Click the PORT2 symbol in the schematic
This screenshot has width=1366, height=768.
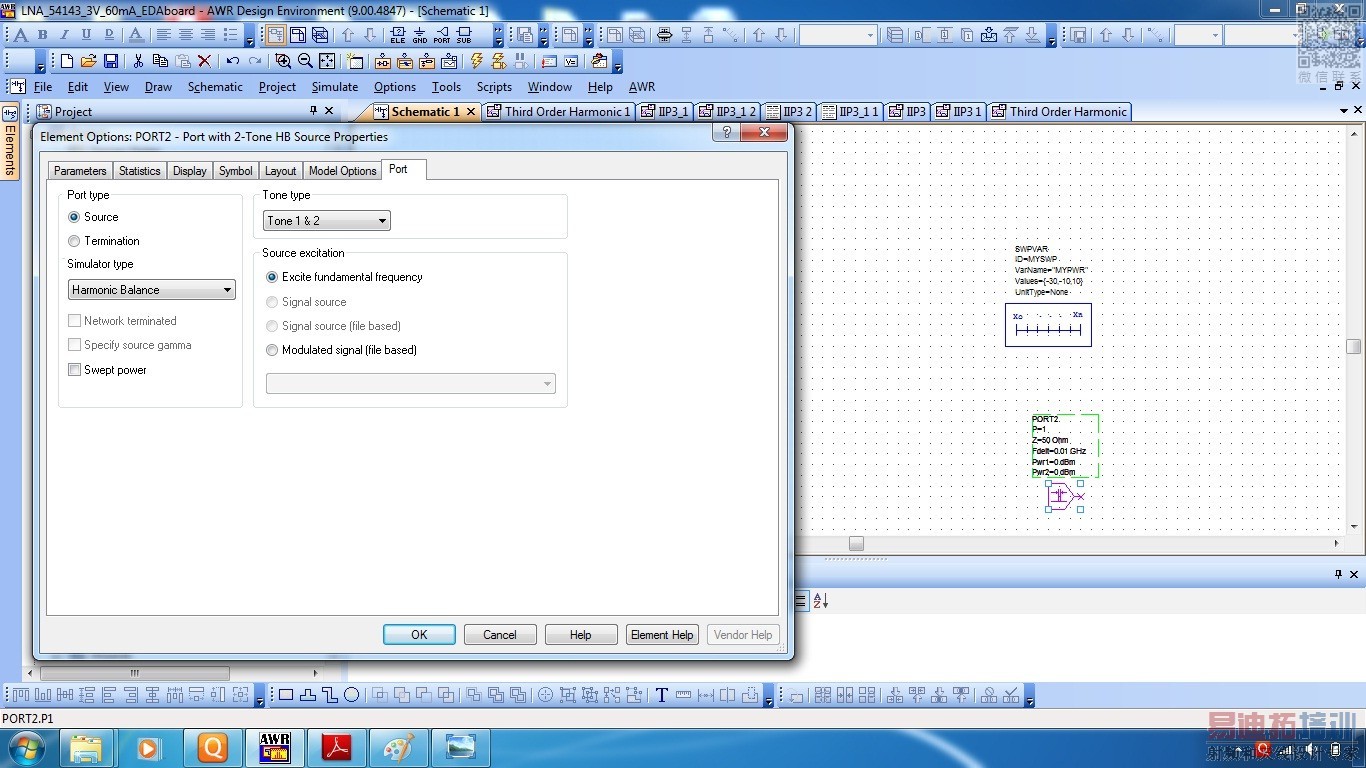(1064, 495)
